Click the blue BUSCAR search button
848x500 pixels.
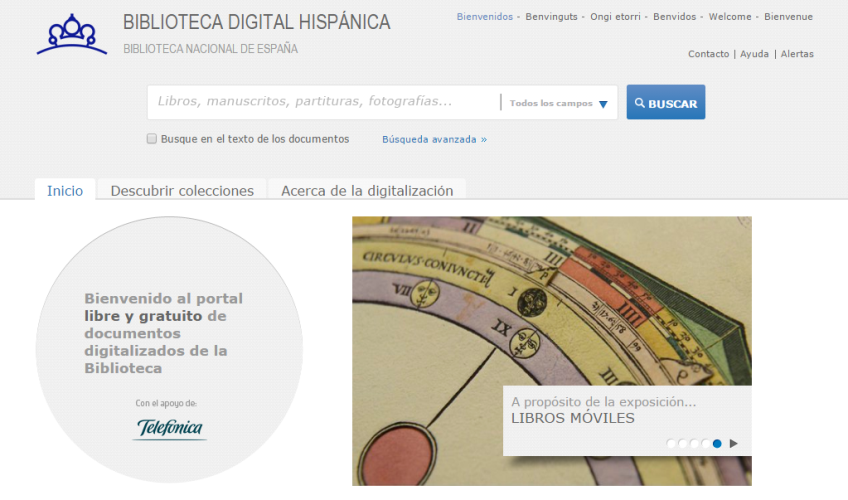(x=666, y=102)
